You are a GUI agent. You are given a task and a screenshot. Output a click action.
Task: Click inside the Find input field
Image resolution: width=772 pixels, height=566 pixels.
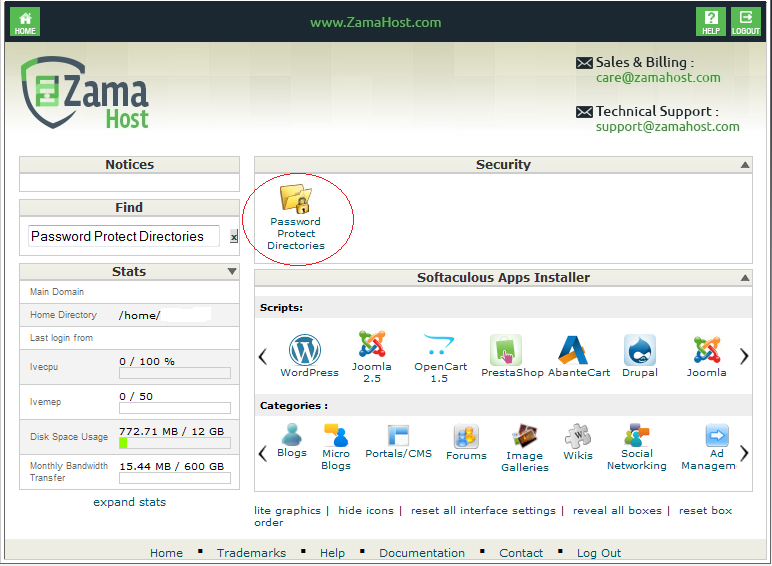(124, 236)
